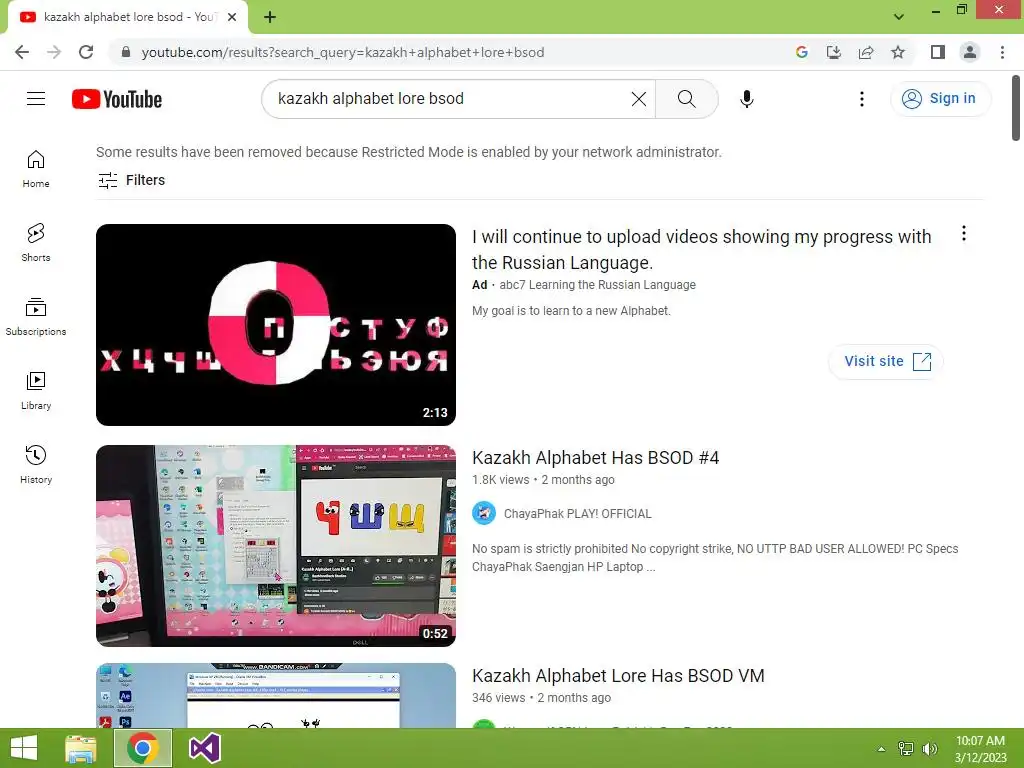The height and width of the screenshot is (768, 1024).
Task: Click the Russian alphabet ad thumbnail
Action: pos(276,325)
